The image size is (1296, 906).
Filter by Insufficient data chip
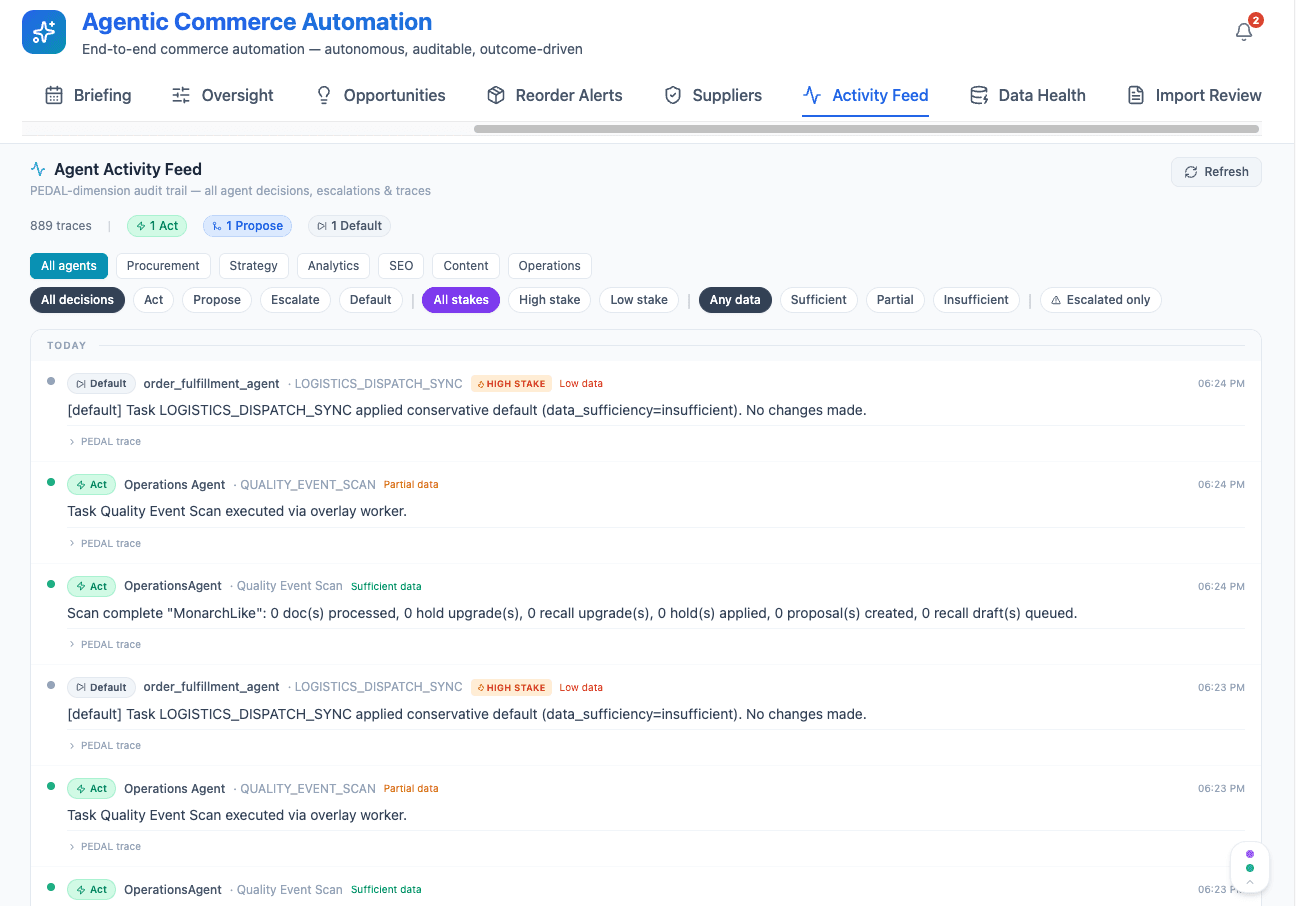pyautogui.click(x=977, y=300)
